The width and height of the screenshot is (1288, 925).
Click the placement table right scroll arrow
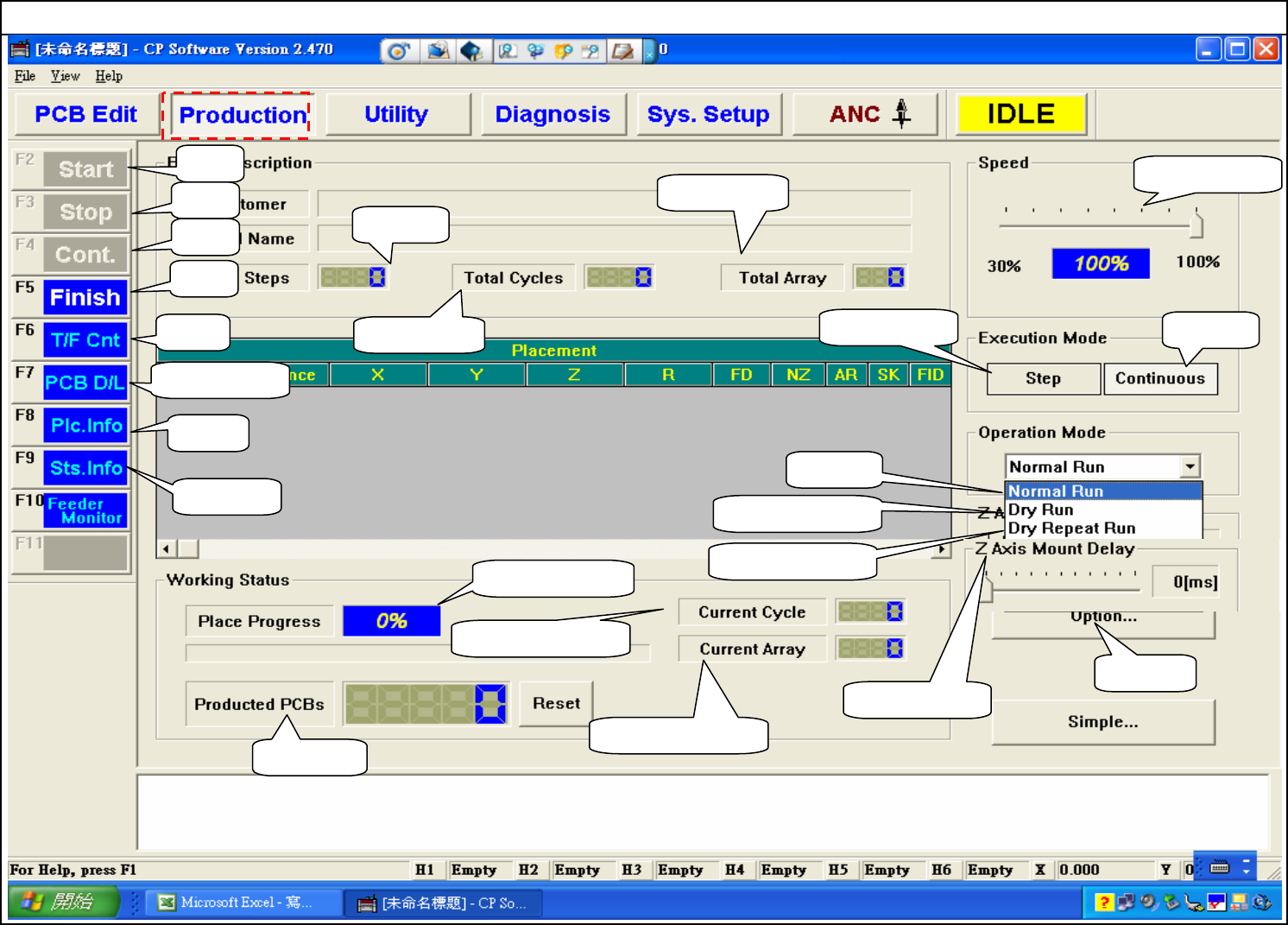tap(941, 548)
